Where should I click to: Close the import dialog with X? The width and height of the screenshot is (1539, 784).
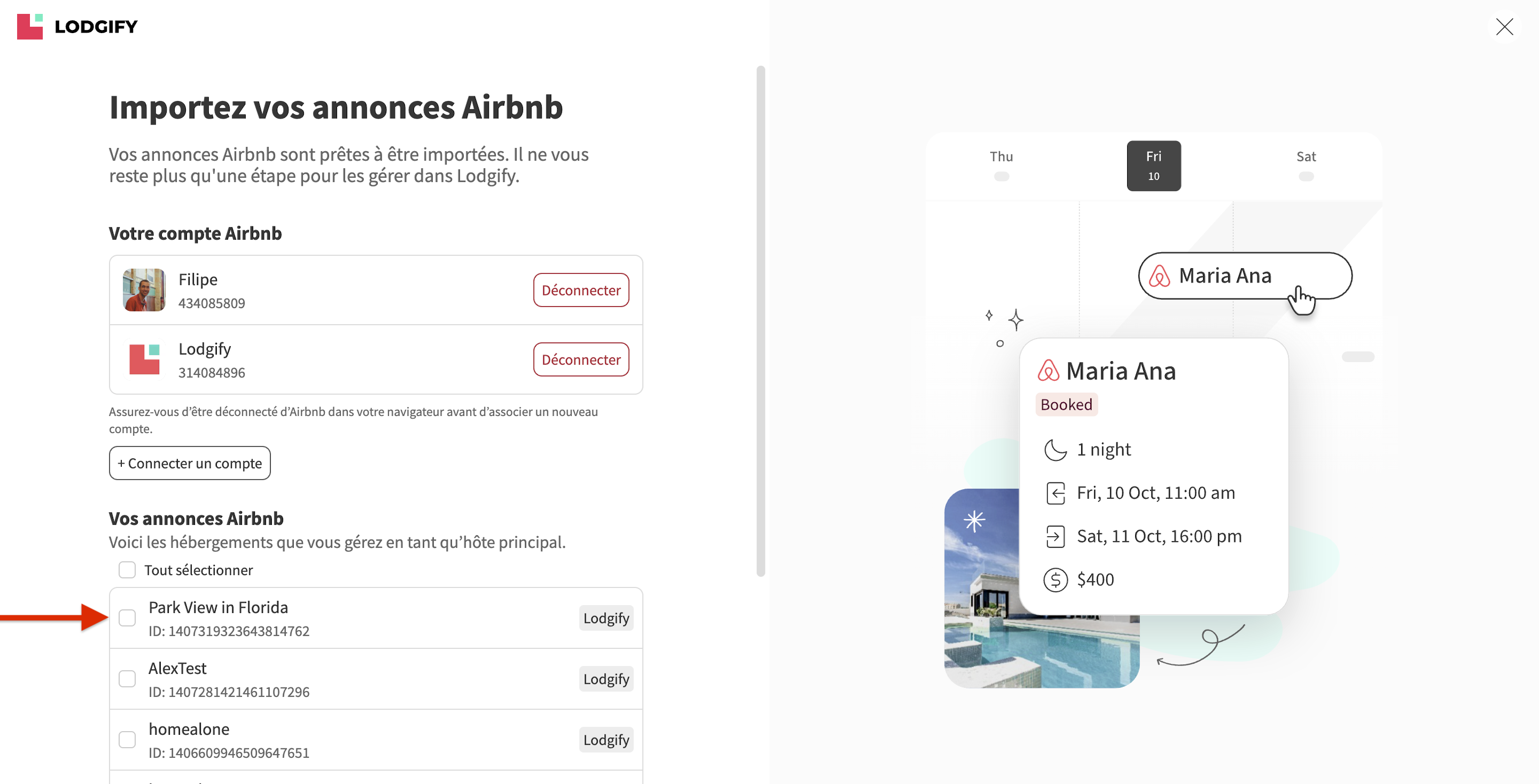click(x=1504, y=27)
